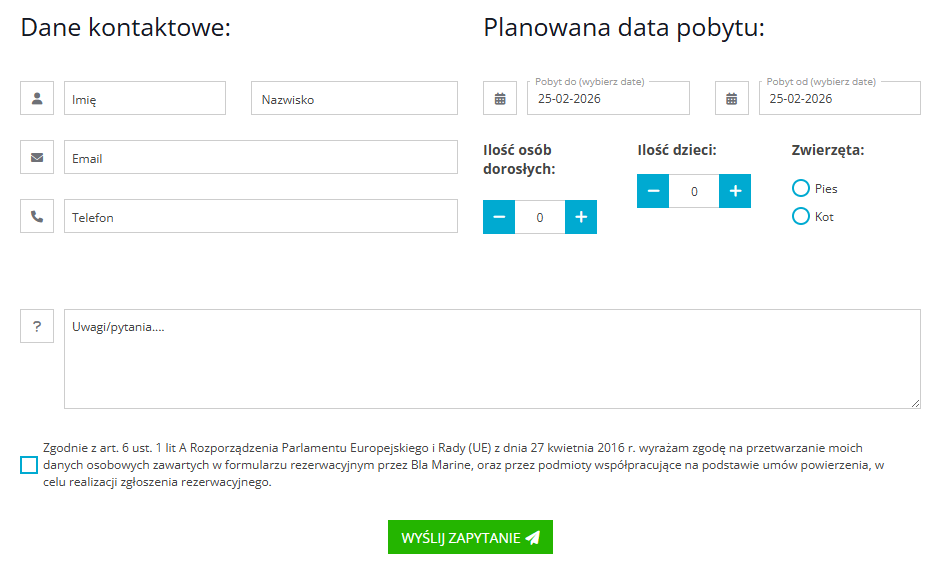Increase the number of adults with plus

tap(581, 217)
